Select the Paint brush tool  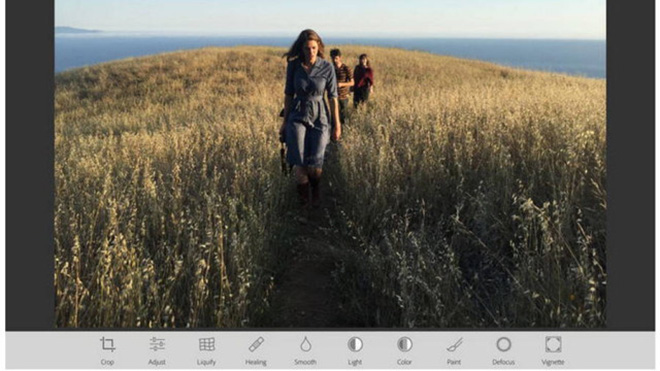click(x=454, y=344)
